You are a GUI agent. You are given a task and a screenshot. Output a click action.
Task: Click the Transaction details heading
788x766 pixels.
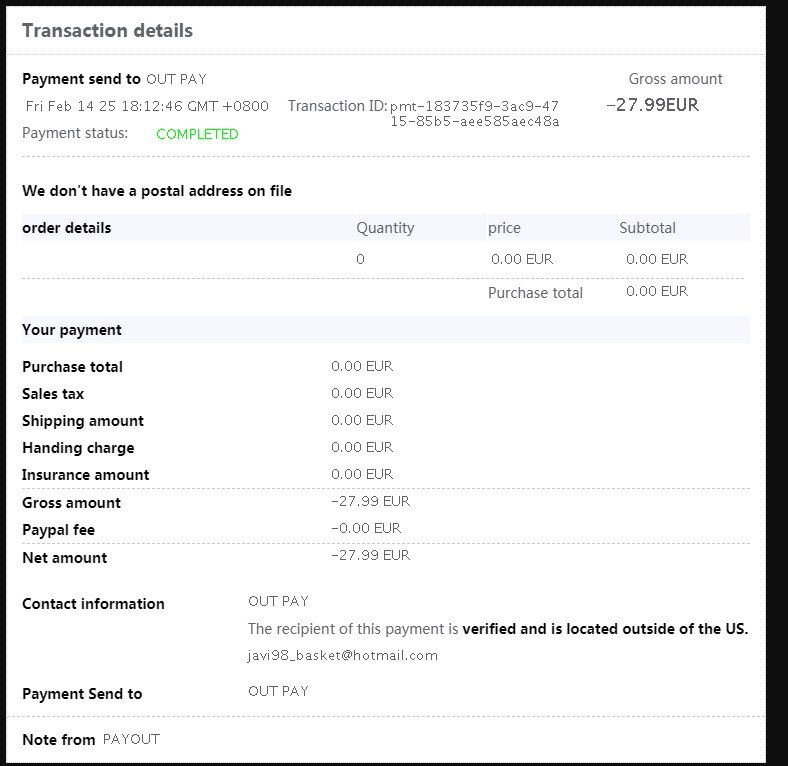tap(107, 30)
